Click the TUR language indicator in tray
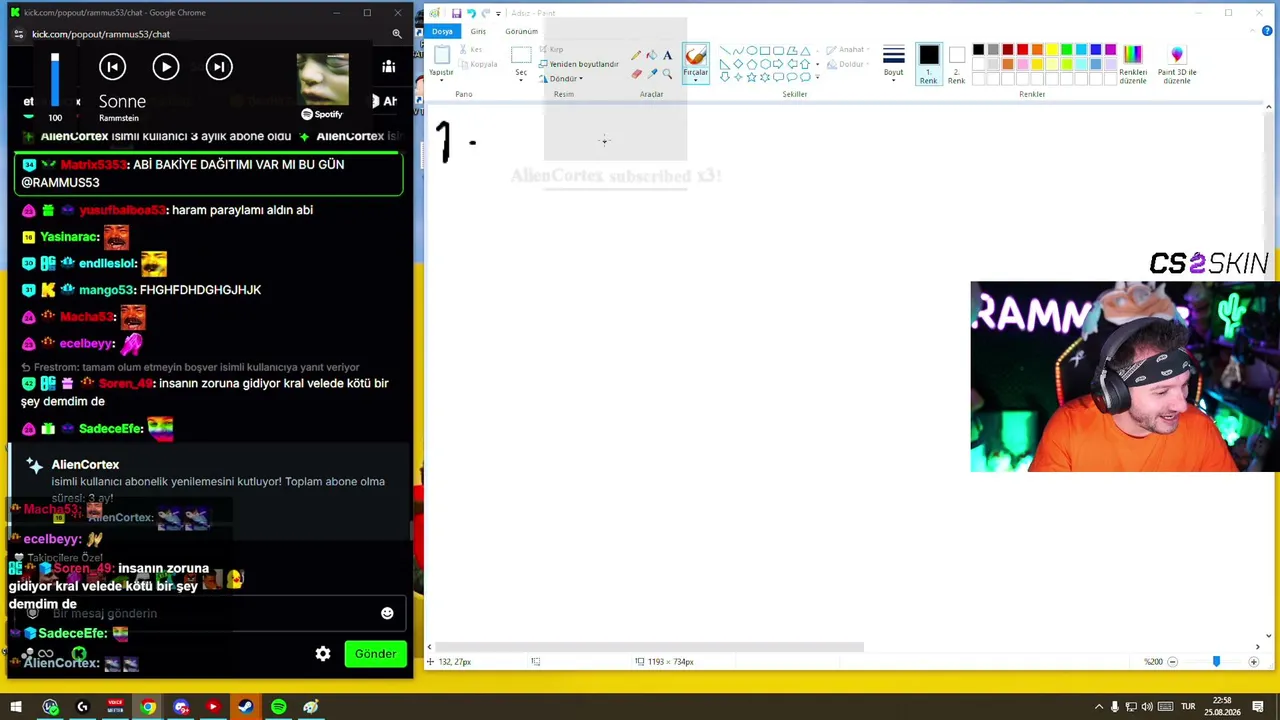The width and height of the screenshot is (1280, 720). [1188, 707]
